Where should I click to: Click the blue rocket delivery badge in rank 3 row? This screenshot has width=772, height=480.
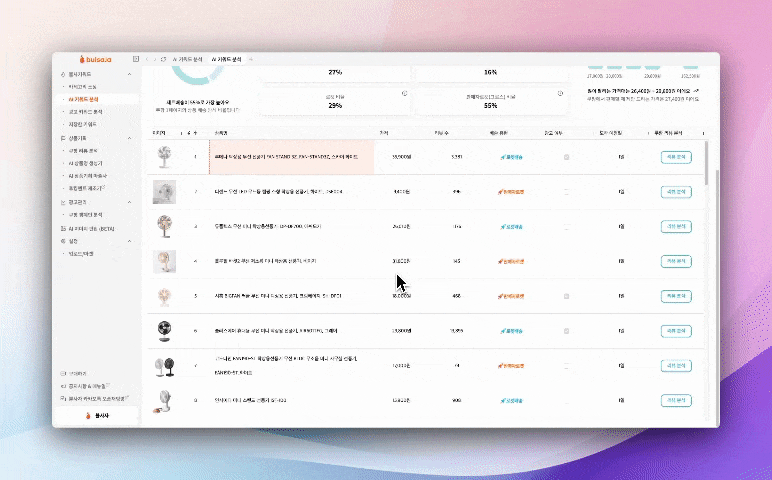(x=512, y=227)
